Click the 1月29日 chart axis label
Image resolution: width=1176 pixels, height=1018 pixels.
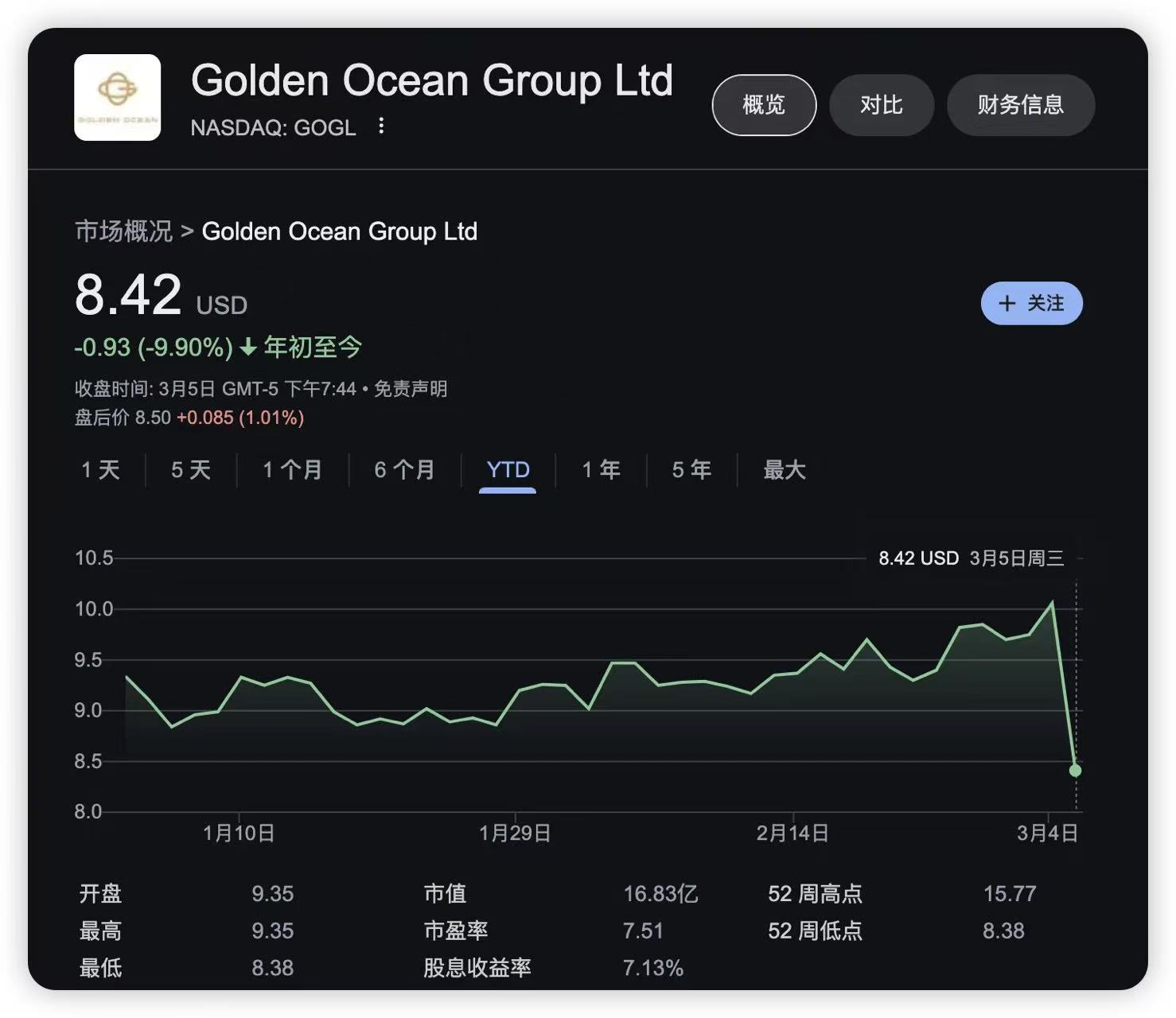[515, 833]
